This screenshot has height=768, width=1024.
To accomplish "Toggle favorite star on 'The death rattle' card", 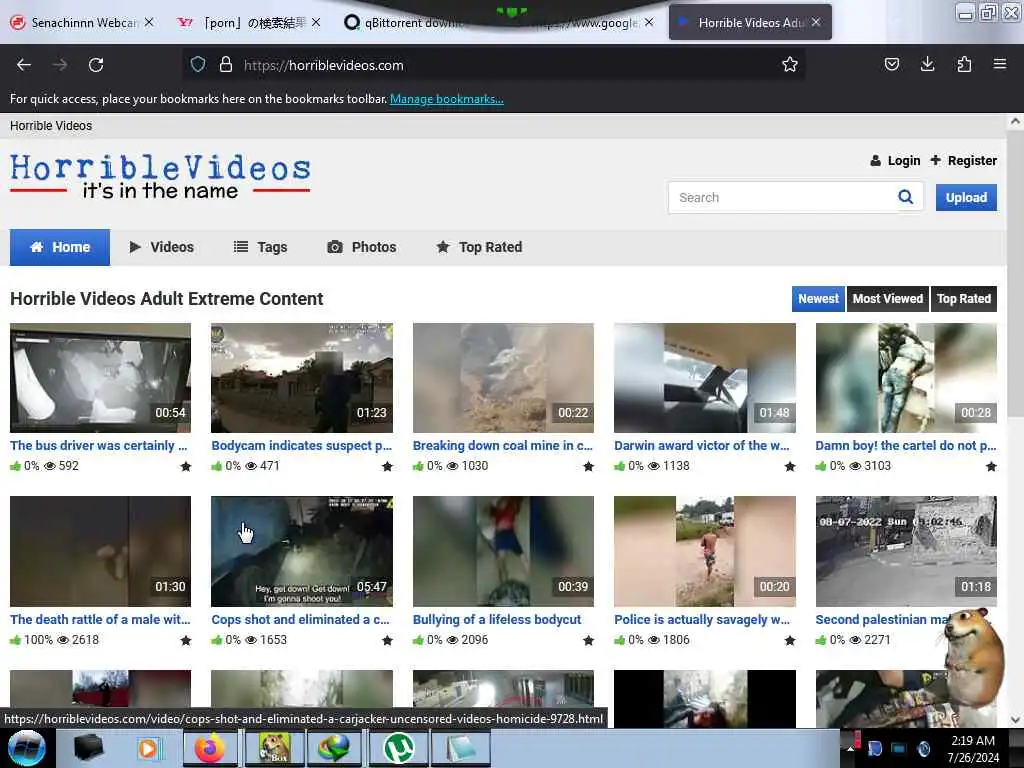I will point(185,640).
